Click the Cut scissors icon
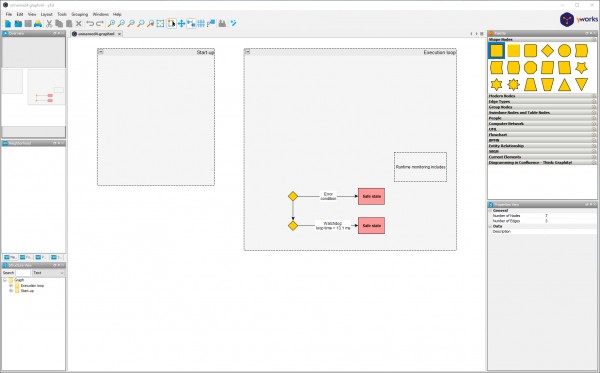The image size is (600, 373). (49, 24)
